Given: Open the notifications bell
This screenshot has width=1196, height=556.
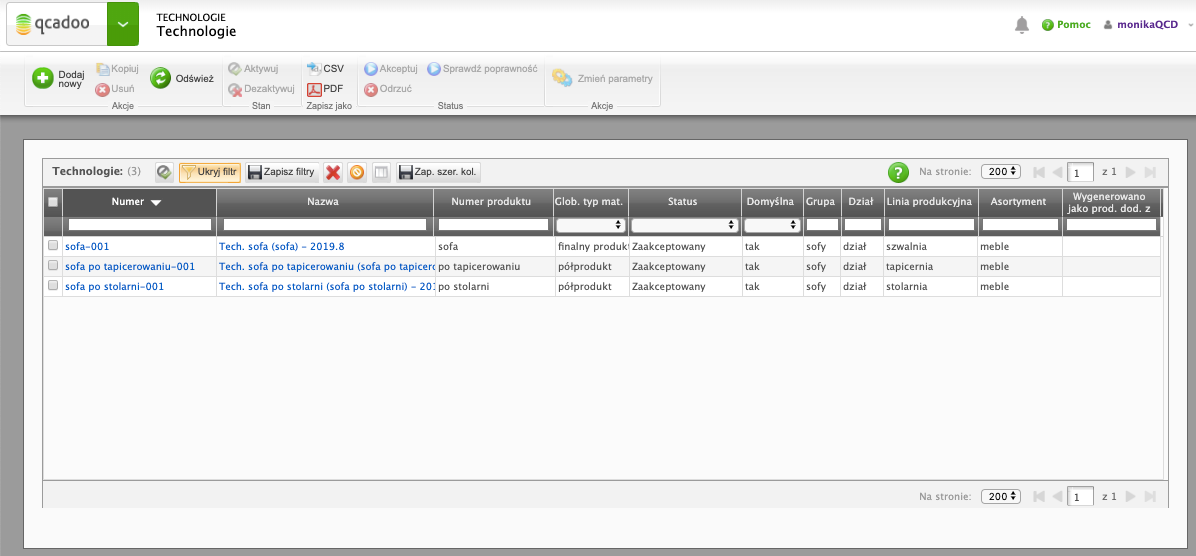Looking at the screenshot, I should tap(1022, 25).
